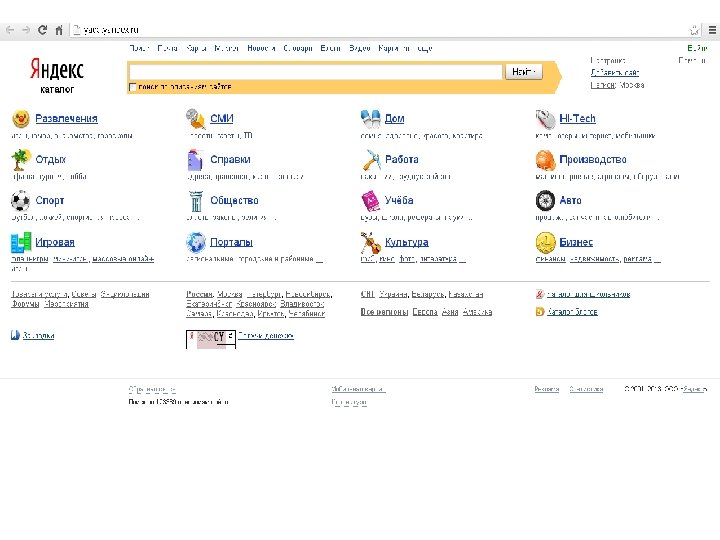
Task: Click the Производство hard hat icon
Action: (545, 160)
